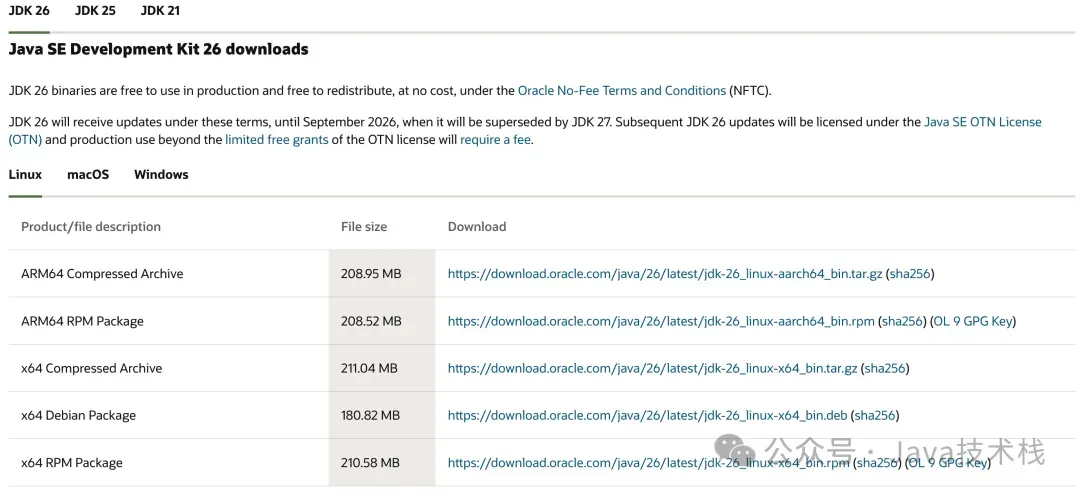The height and width of the screenshot is (495, 1080).
Task: Follow the require a fee link
Action: pyautogui.click(x=495, y=140)
